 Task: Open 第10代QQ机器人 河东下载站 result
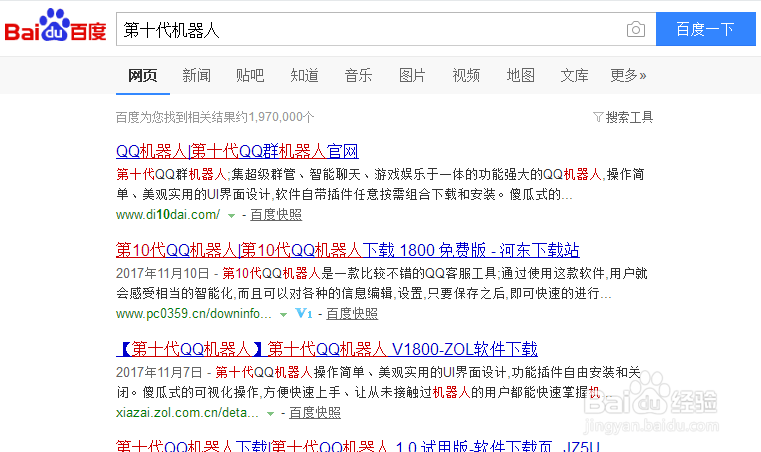pyautogui.click(x=347, y=250)
